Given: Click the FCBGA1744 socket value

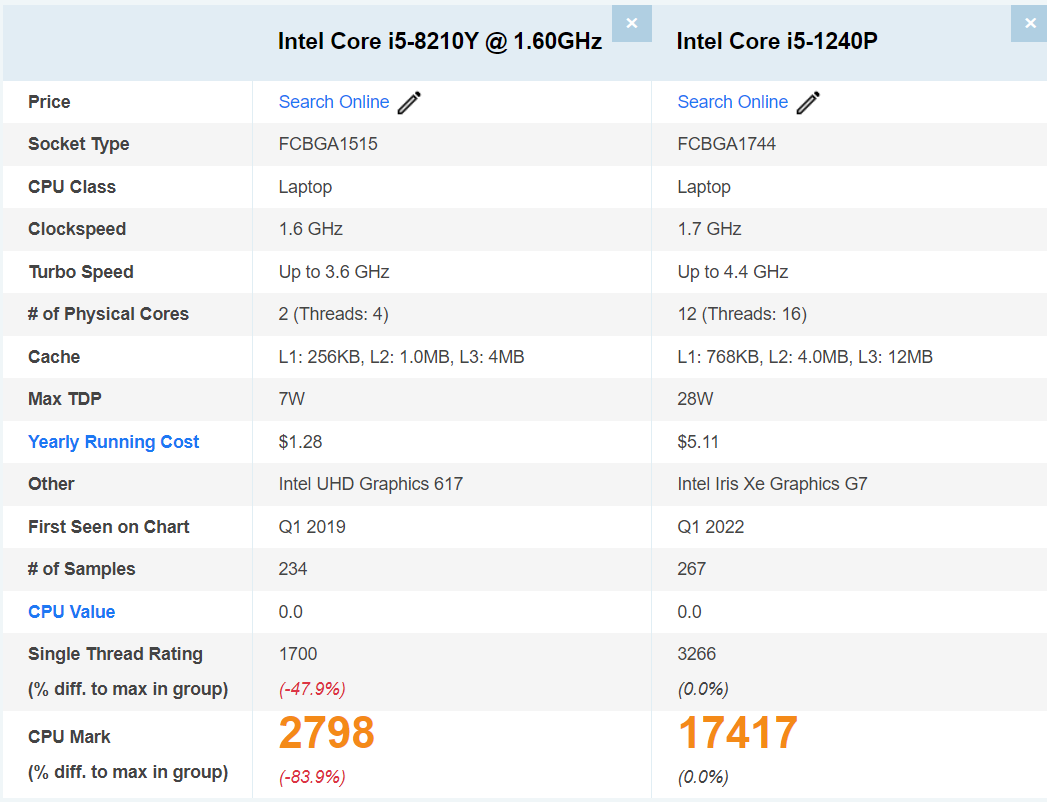Looking at the screenshot, I should point(726,144).
